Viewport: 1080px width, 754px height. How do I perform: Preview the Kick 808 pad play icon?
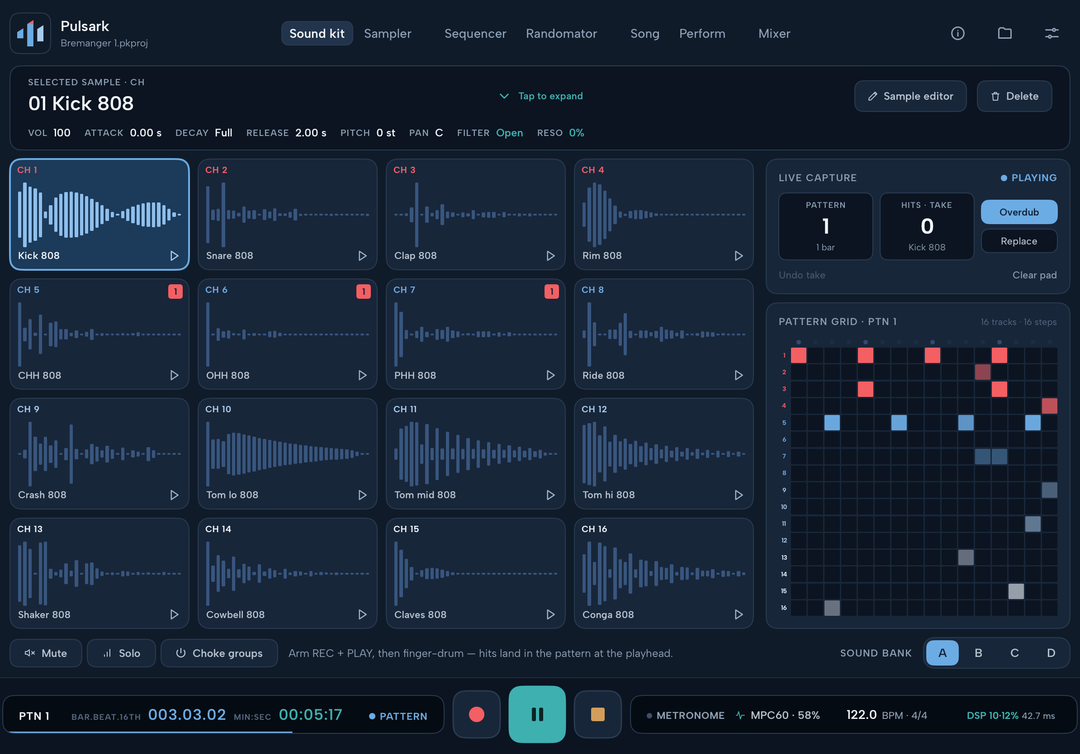[174, 255]
